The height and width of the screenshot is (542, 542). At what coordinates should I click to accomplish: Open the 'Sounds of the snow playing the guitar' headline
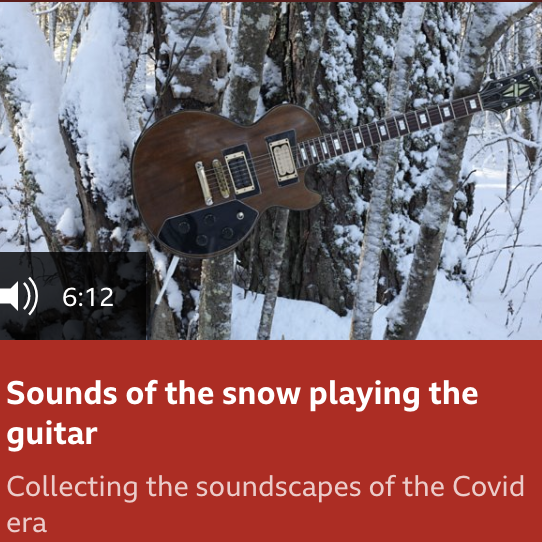point(242,414)
